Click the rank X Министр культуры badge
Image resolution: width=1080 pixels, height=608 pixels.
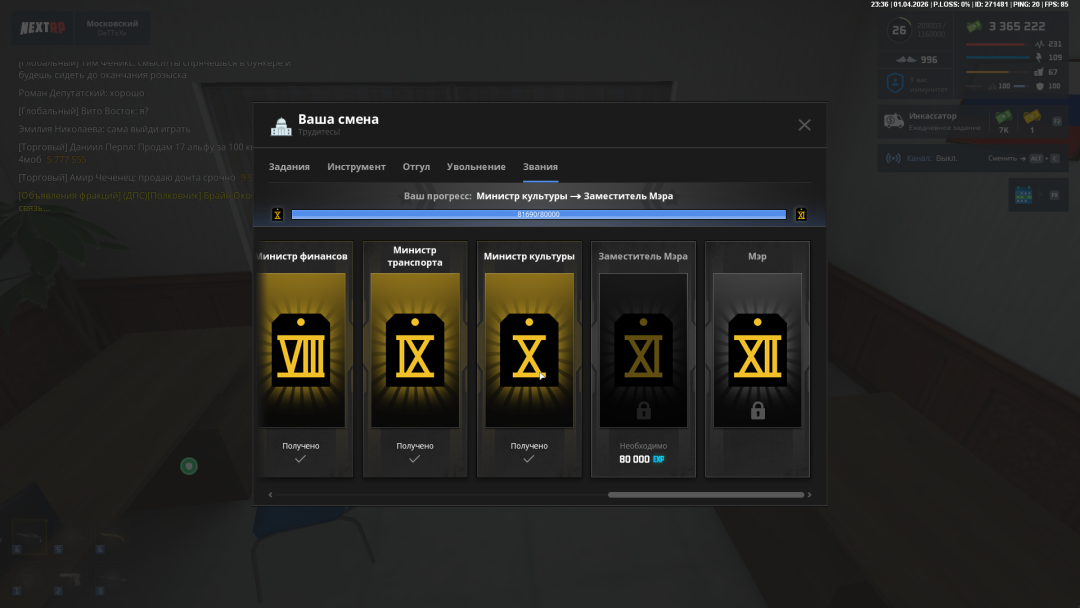529,350
